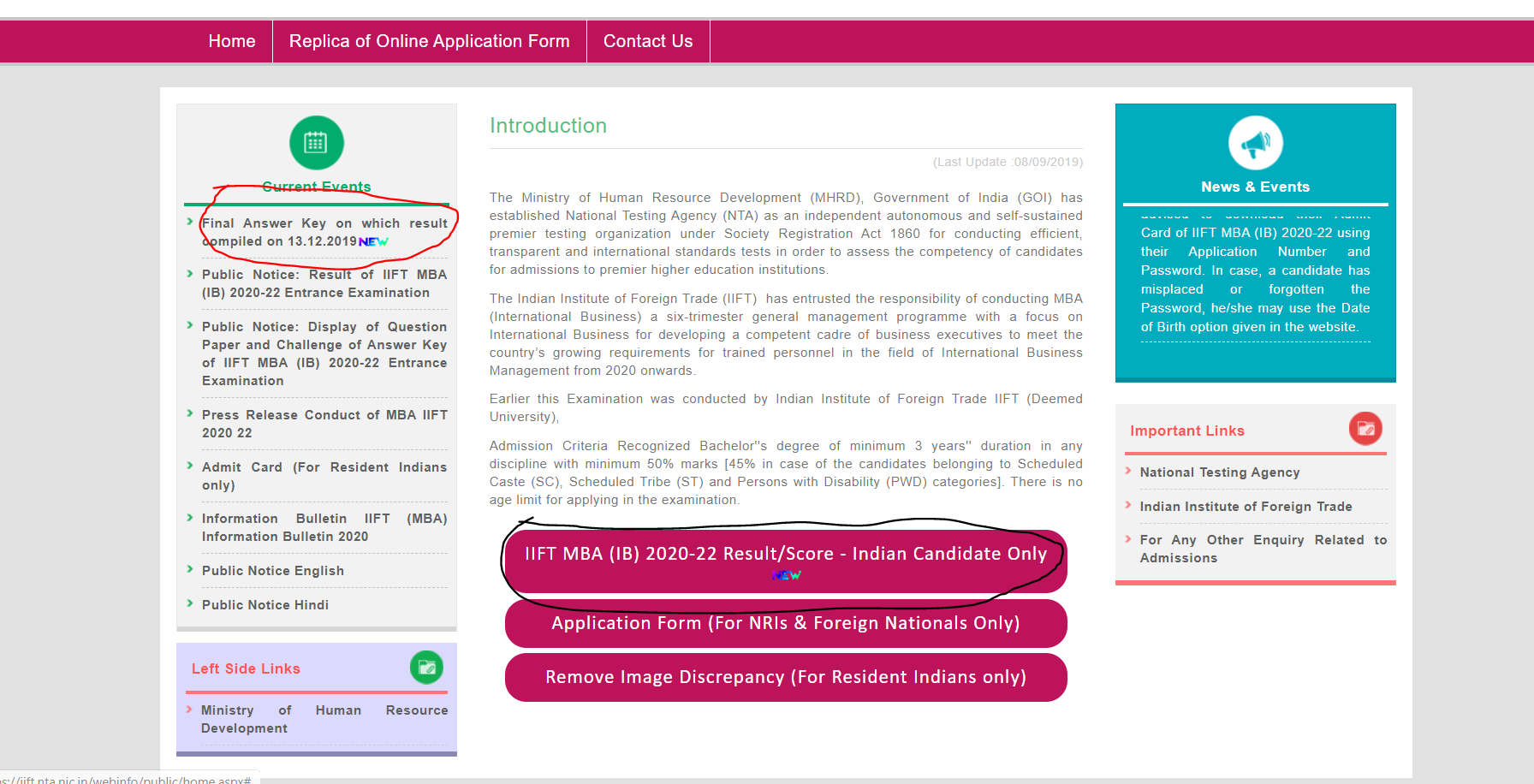Open National Testing Agency link
Viewport: 1534px width, 784px height.
1220,472
